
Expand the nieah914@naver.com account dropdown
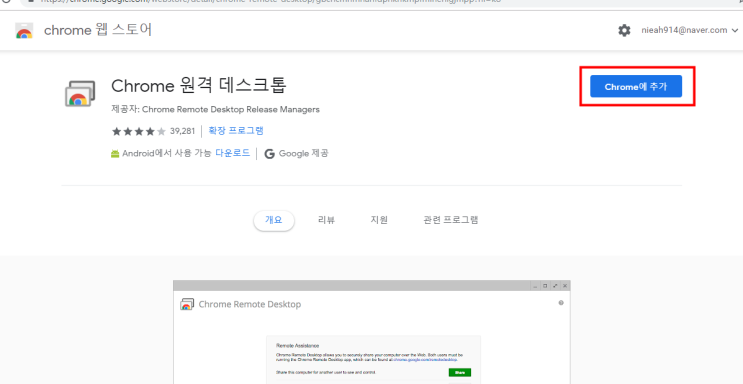[690, 30]
